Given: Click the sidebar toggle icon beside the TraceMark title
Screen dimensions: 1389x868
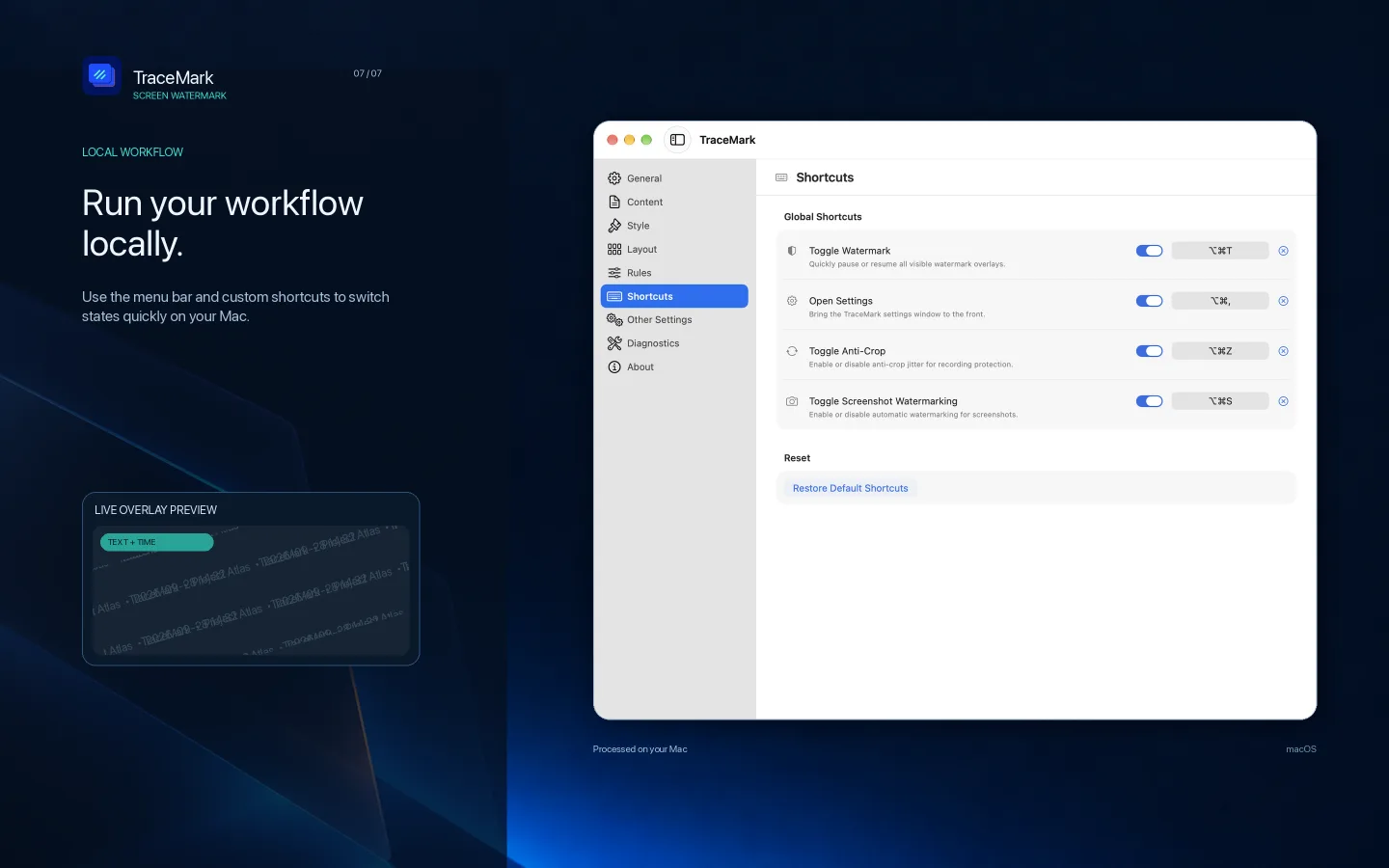Looking at the screenshot, I should pos(677,140).
